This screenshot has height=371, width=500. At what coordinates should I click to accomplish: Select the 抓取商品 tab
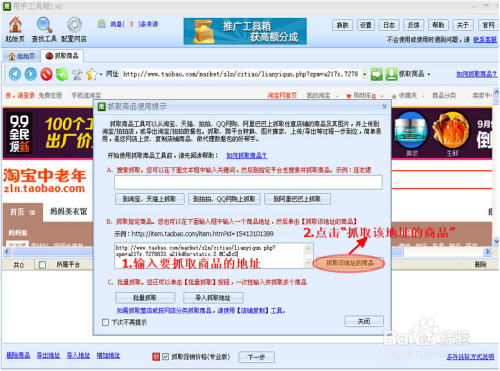62,56
